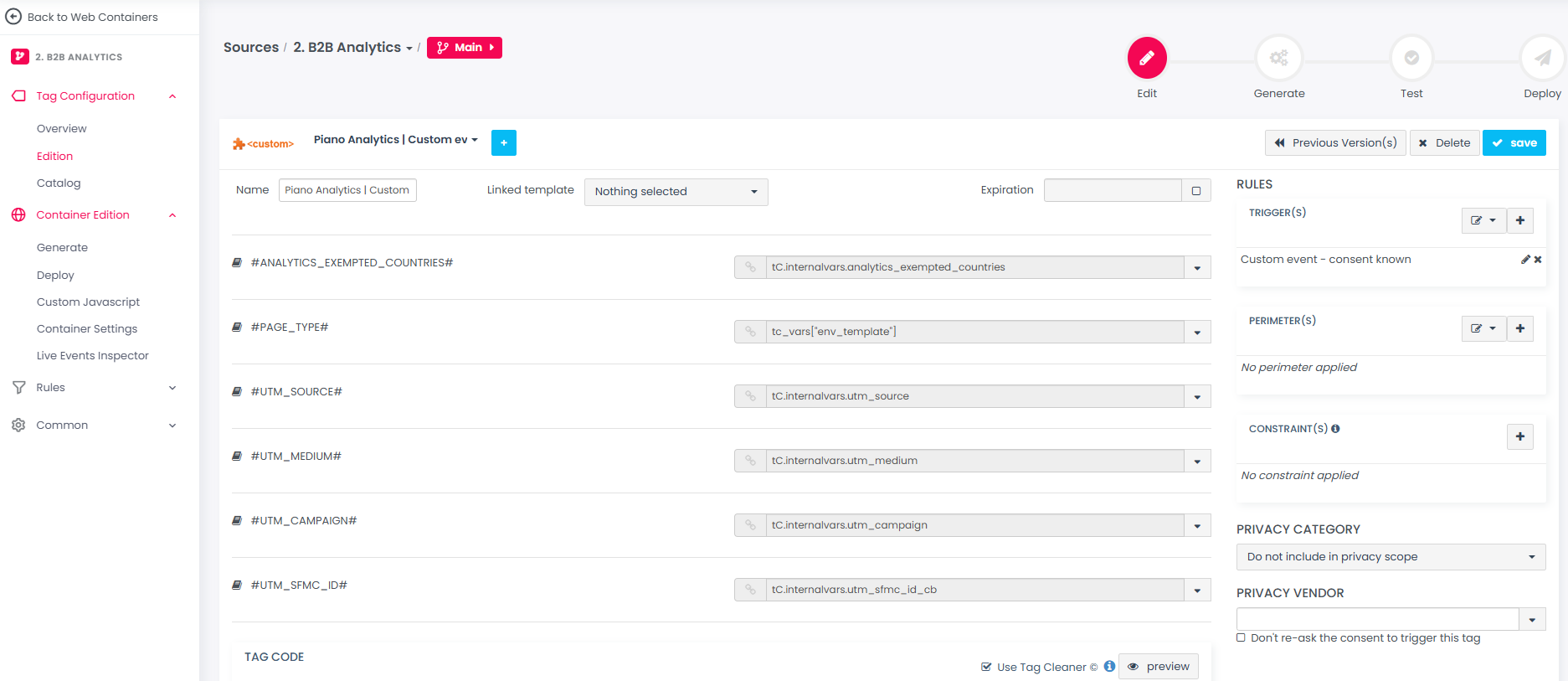This screenshot has width=1568, height=681.
Task: Click the blue plus button beside tag name
Action: (x=503, y=143)
